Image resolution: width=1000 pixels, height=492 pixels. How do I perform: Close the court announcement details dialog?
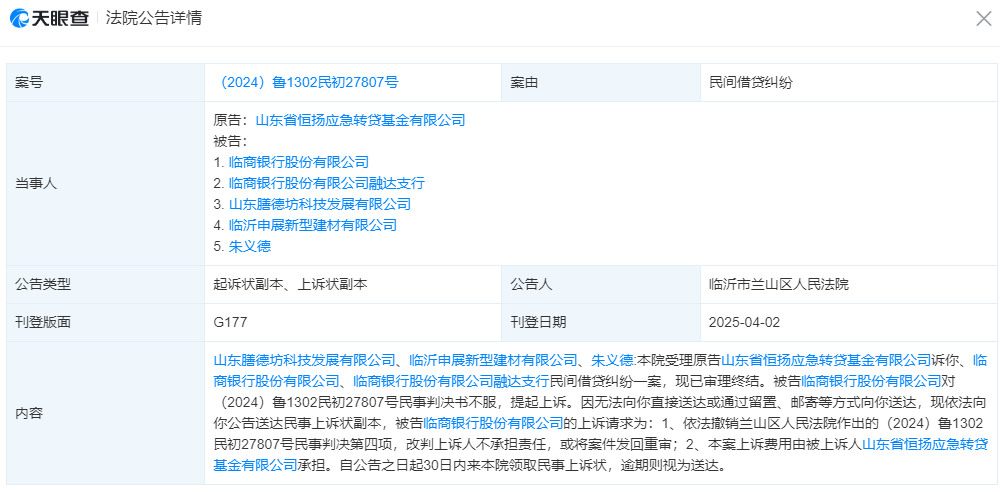point(983,19)
